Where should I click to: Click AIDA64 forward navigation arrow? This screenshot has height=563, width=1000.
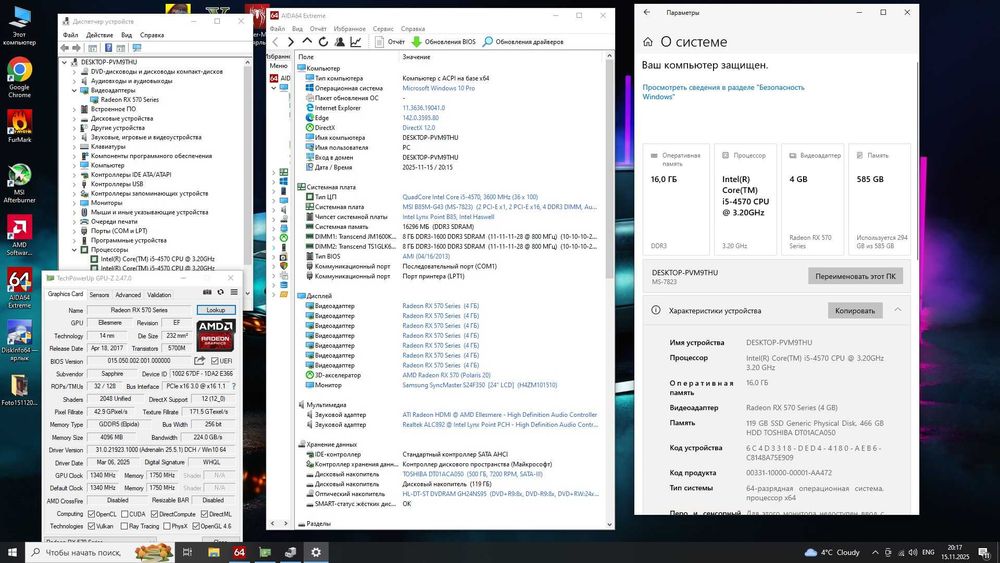[291, 42]
